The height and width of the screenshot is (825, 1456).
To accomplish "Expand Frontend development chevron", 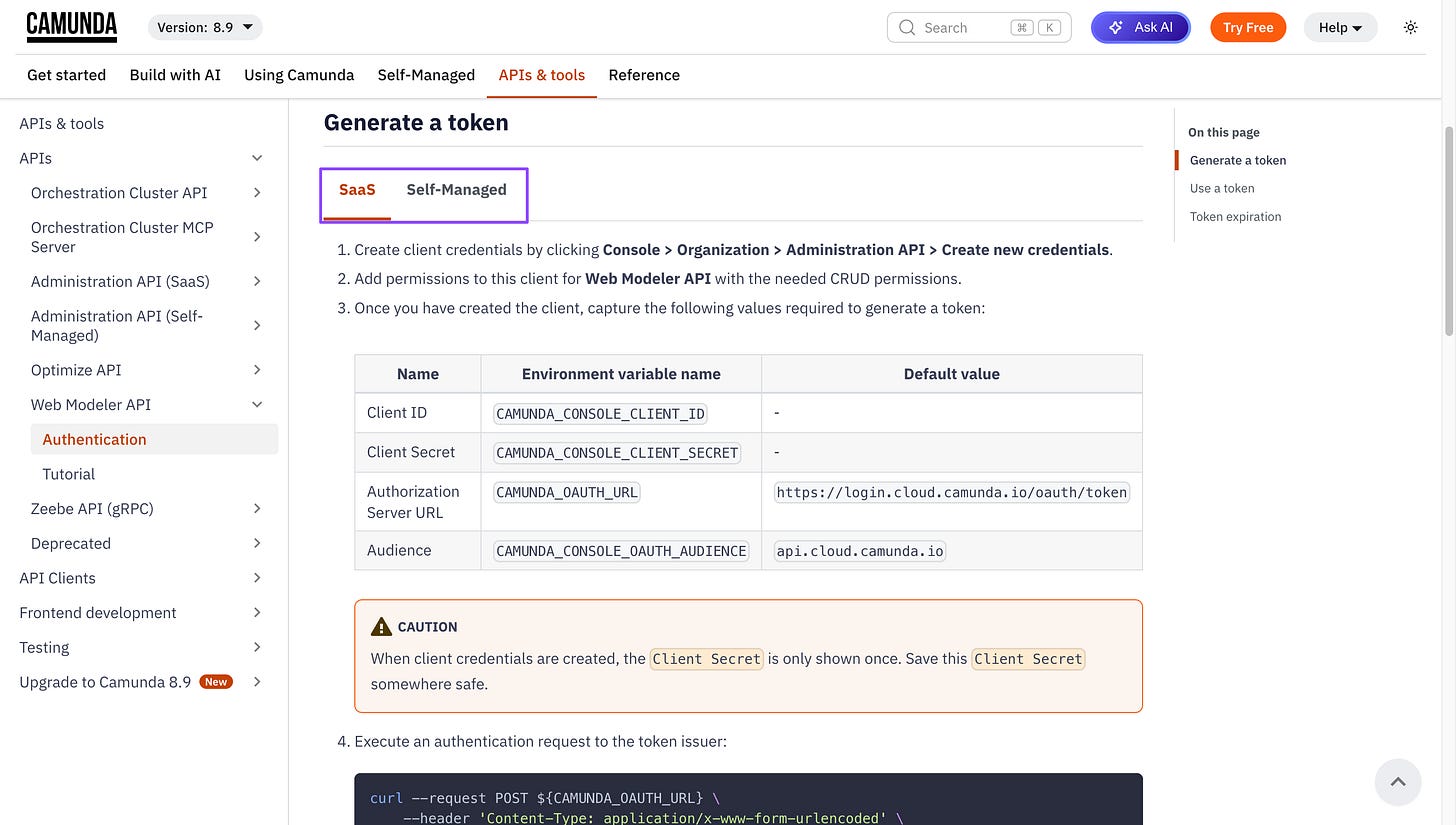I will [x=257, y=612].
